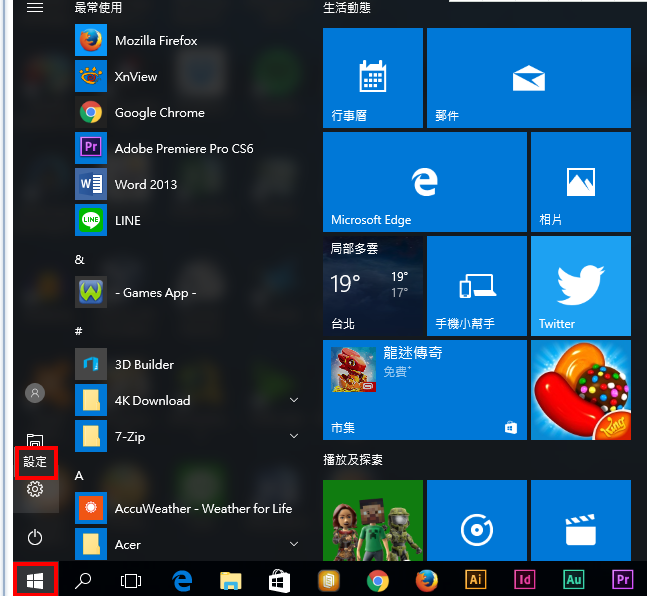Open the Store icon on taskbar
The height and width of the screenshot is (596, 647).
tap(279, 580)
